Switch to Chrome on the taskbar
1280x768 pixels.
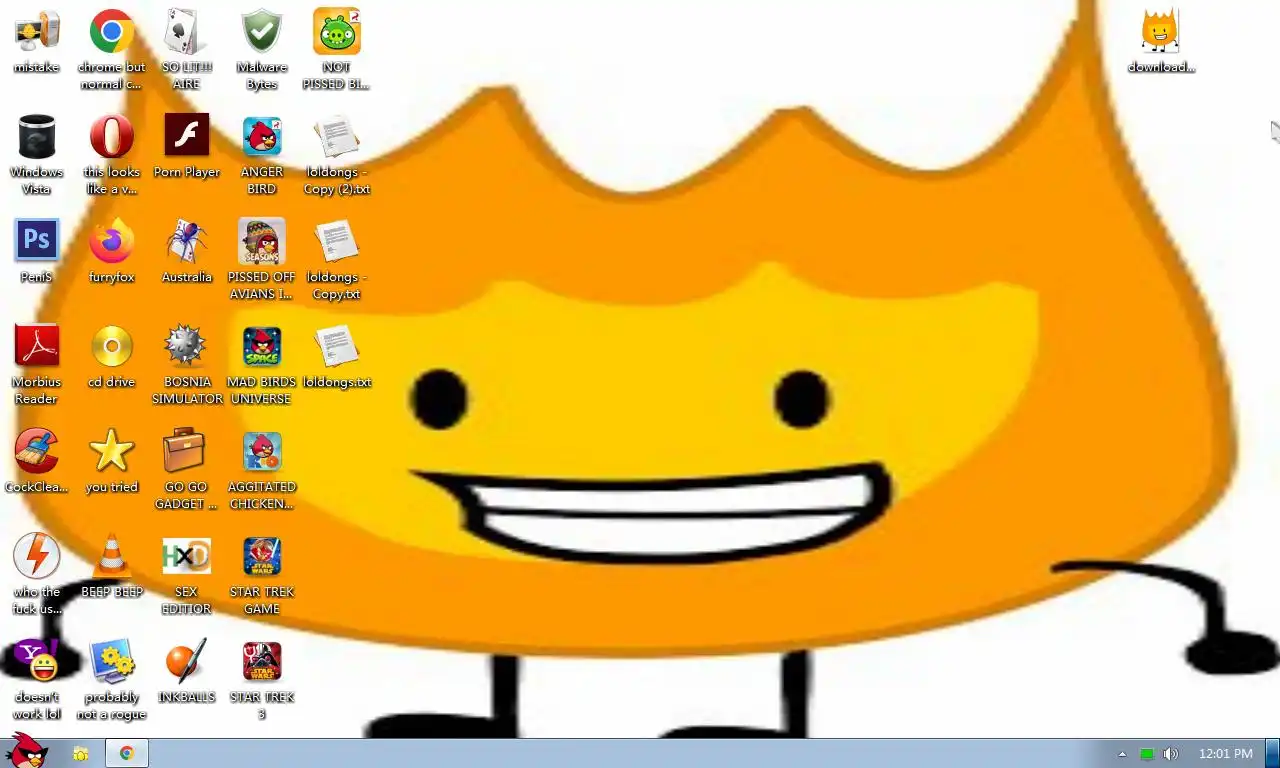point(127,753)
